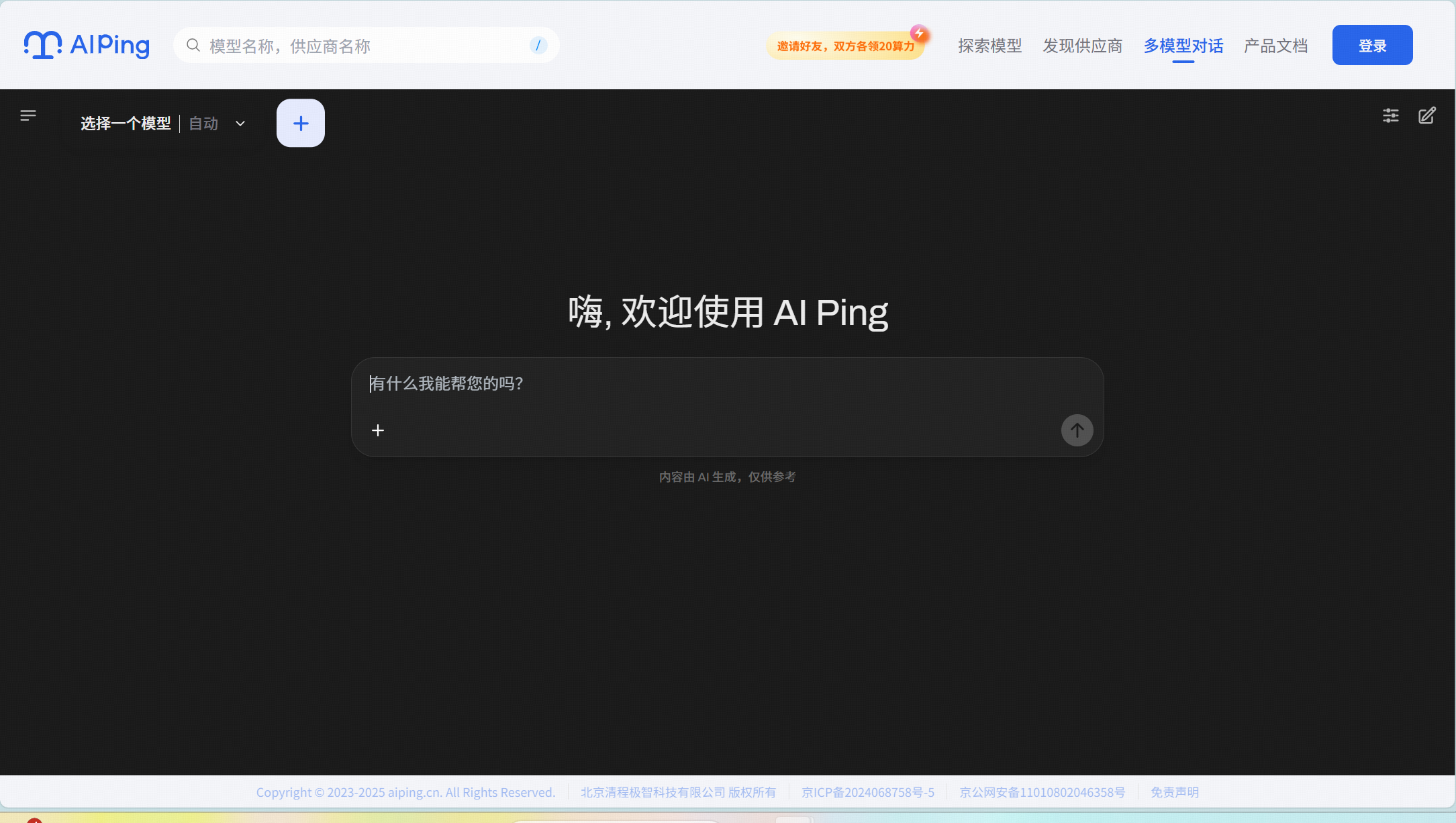Viewport: 1456px width, 823px height.
Task: Attach a file with the plus in chat box
Action: click(378, 430)
